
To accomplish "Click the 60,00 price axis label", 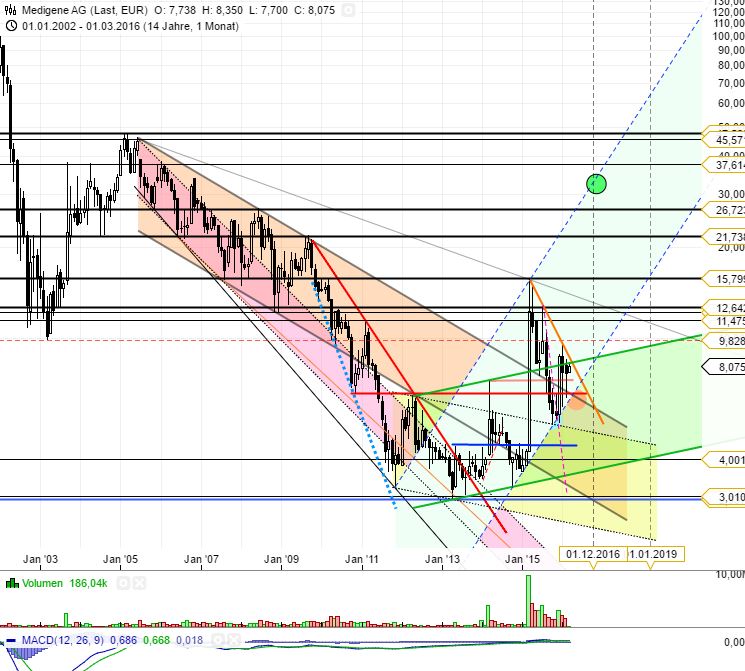I will (731, 103).
